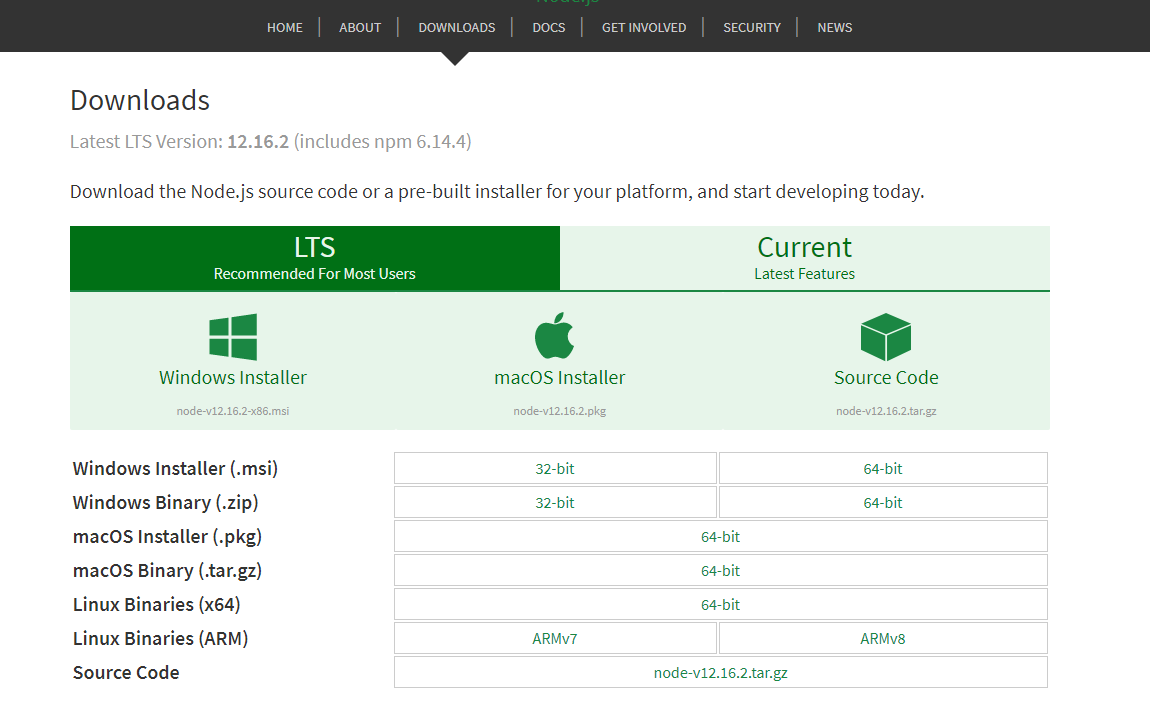Download Windows Binary (.zip) 32-bit
1150x707 pixels.
[x=555, y=502]
